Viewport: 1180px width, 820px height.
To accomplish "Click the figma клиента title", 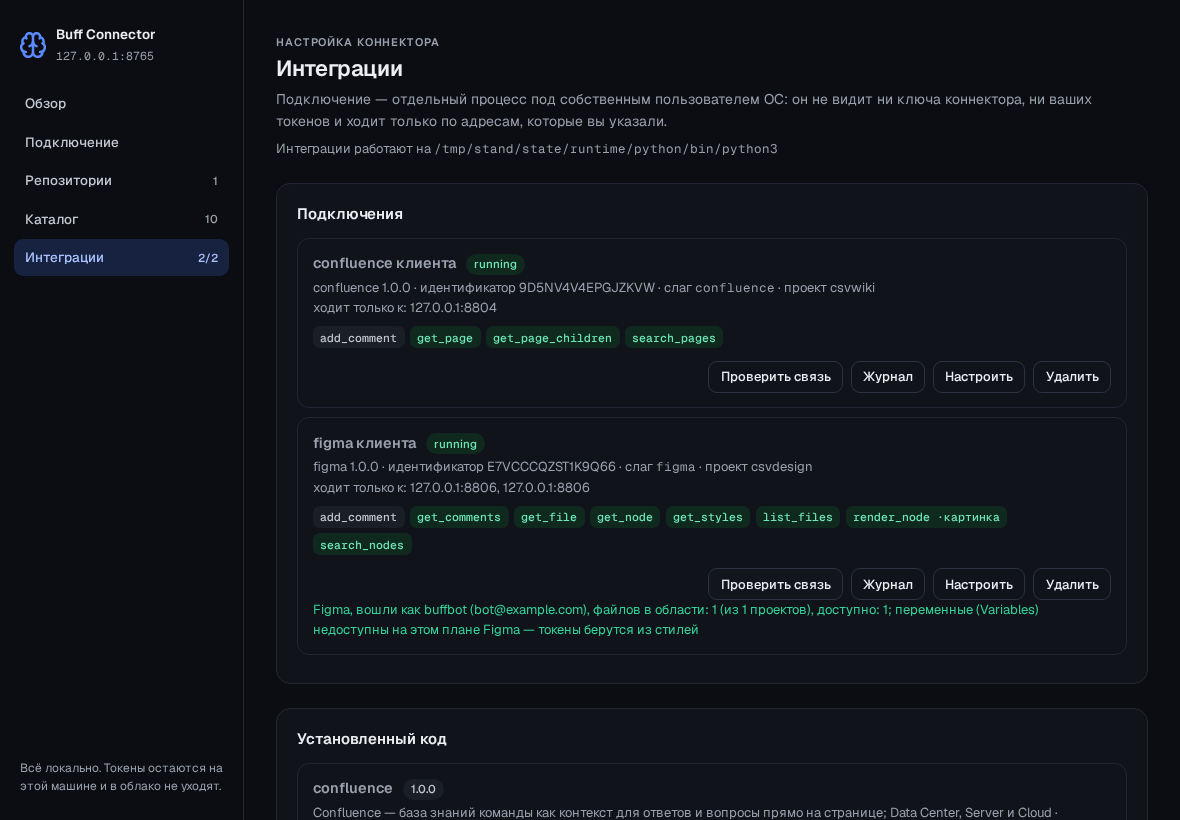I will tap(364, 443).
